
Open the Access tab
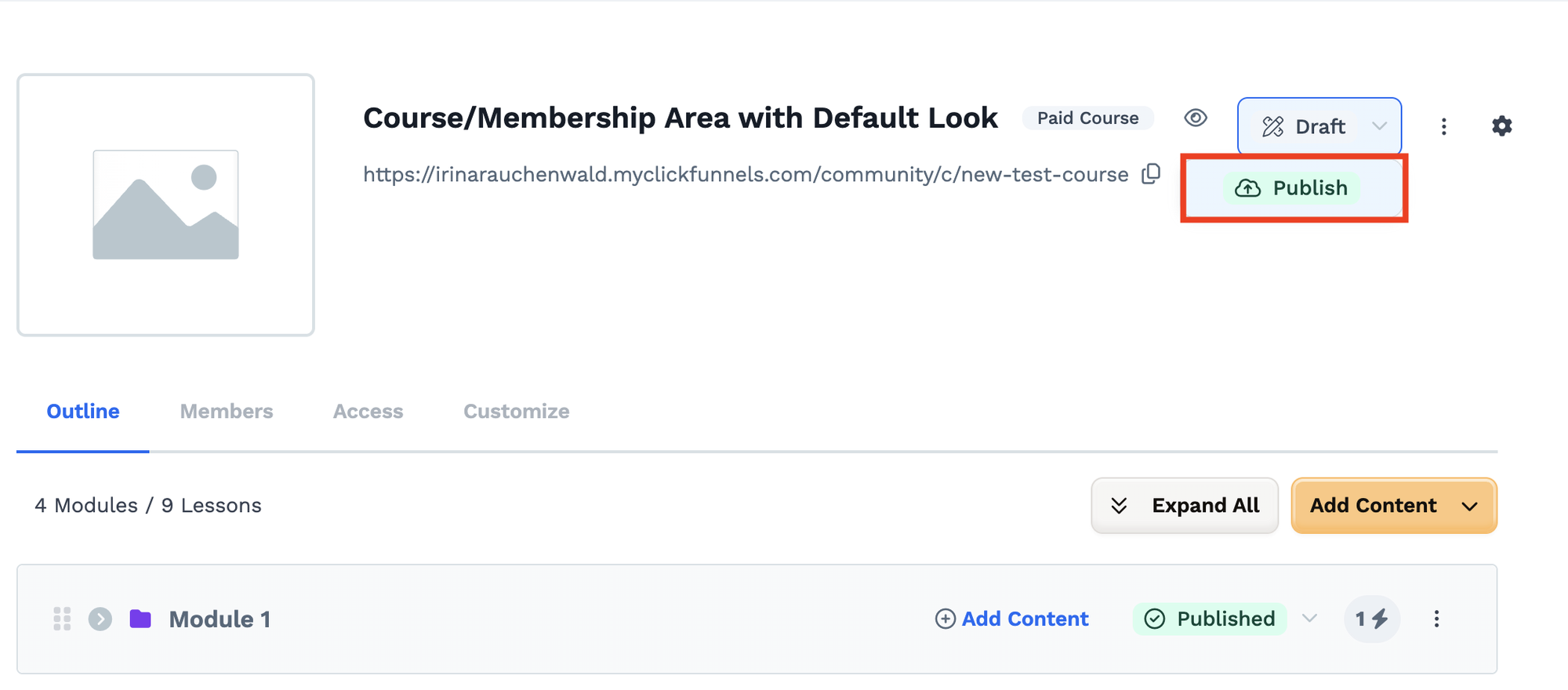click(x=368, y=412)
